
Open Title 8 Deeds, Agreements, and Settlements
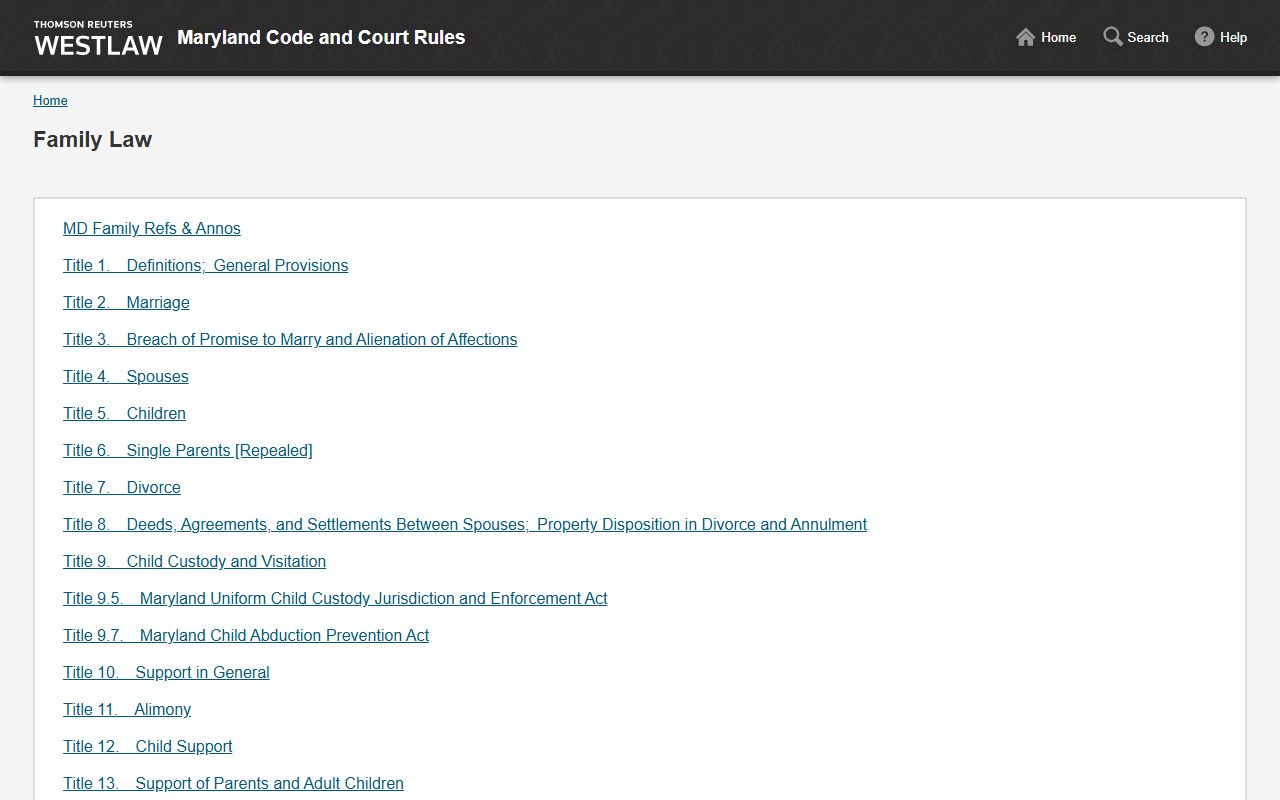point(465,525)
